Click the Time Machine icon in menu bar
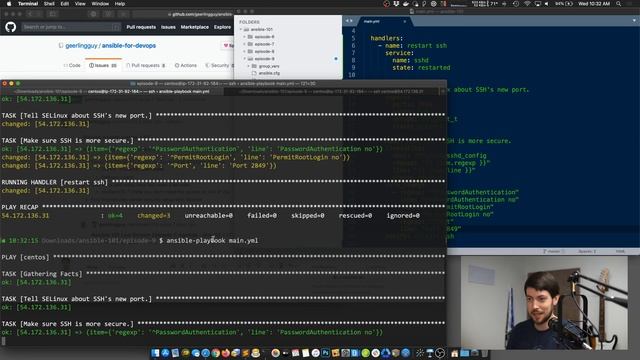The width and height of the screenshot is (640, 360). (516, 4)
